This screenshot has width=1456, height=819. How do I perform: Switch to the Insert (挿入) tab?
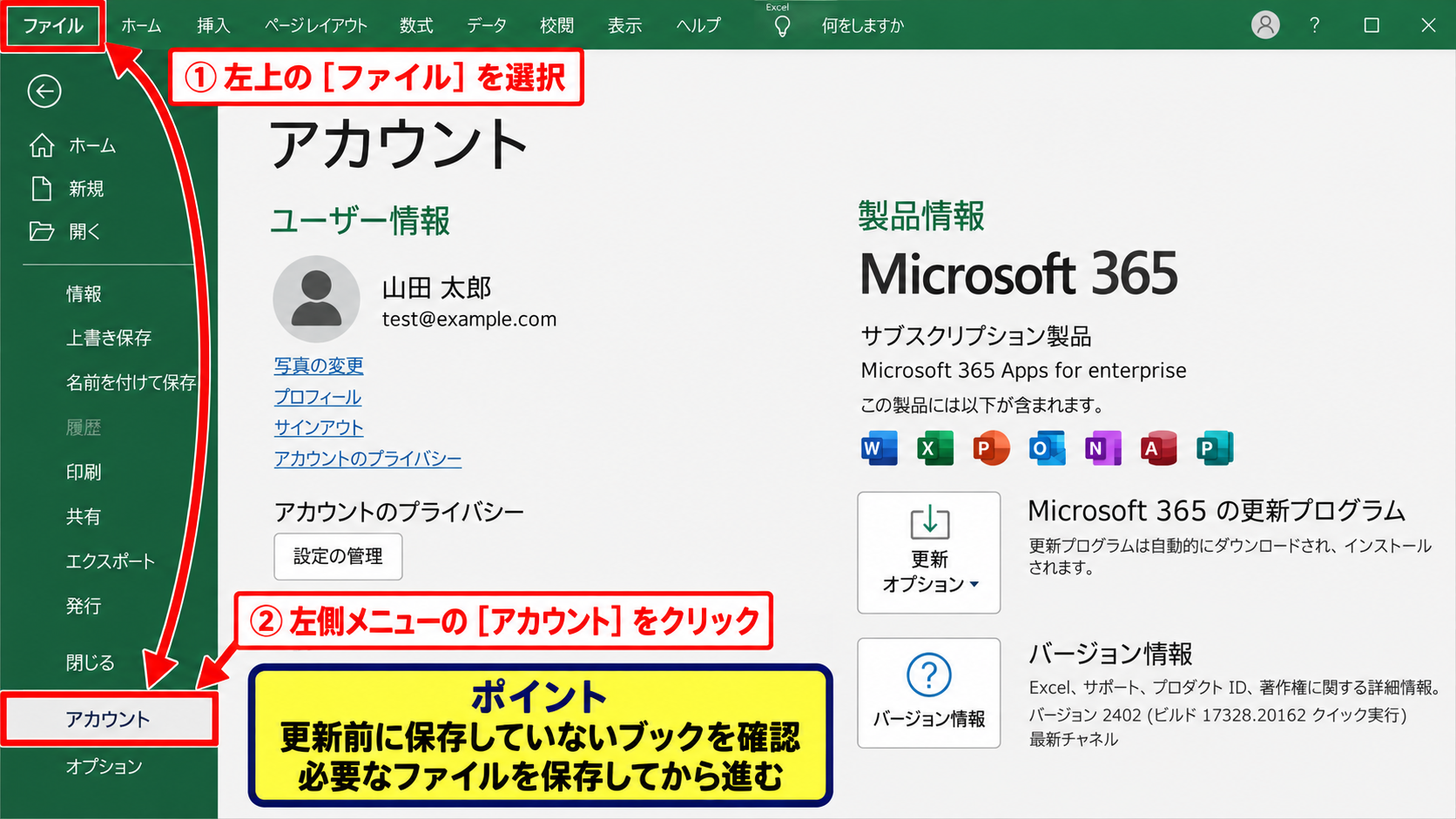coord(213,26)
